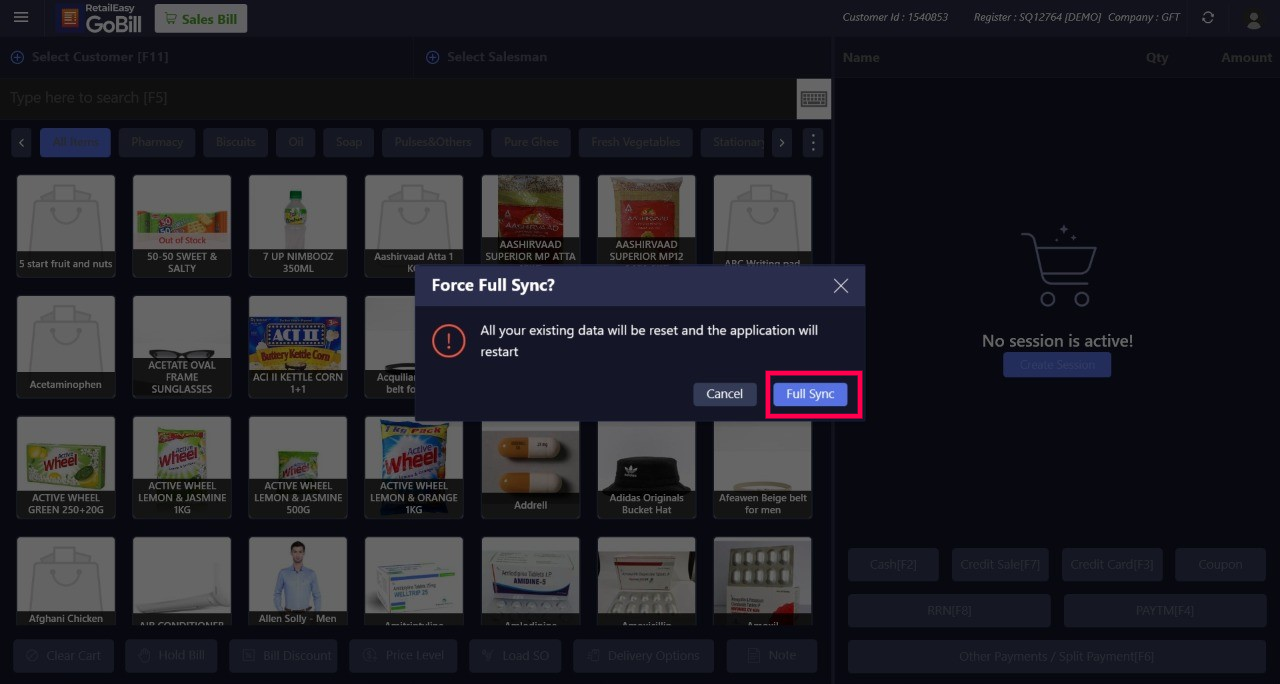The image size is (1280, 684).
Task: Choose Credit Card[F3] payment
Action: click(x=1112, y=565)
